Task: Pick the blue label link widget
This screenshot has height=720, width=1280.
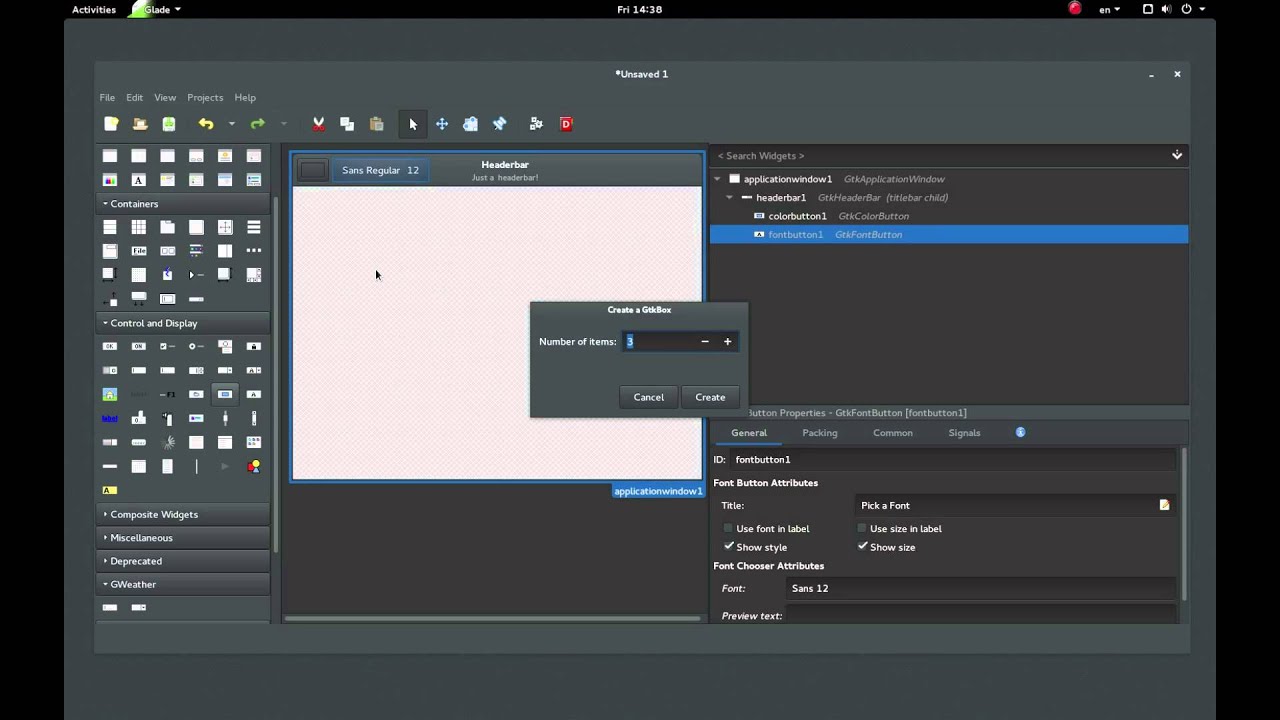Action: coord(110,418)
